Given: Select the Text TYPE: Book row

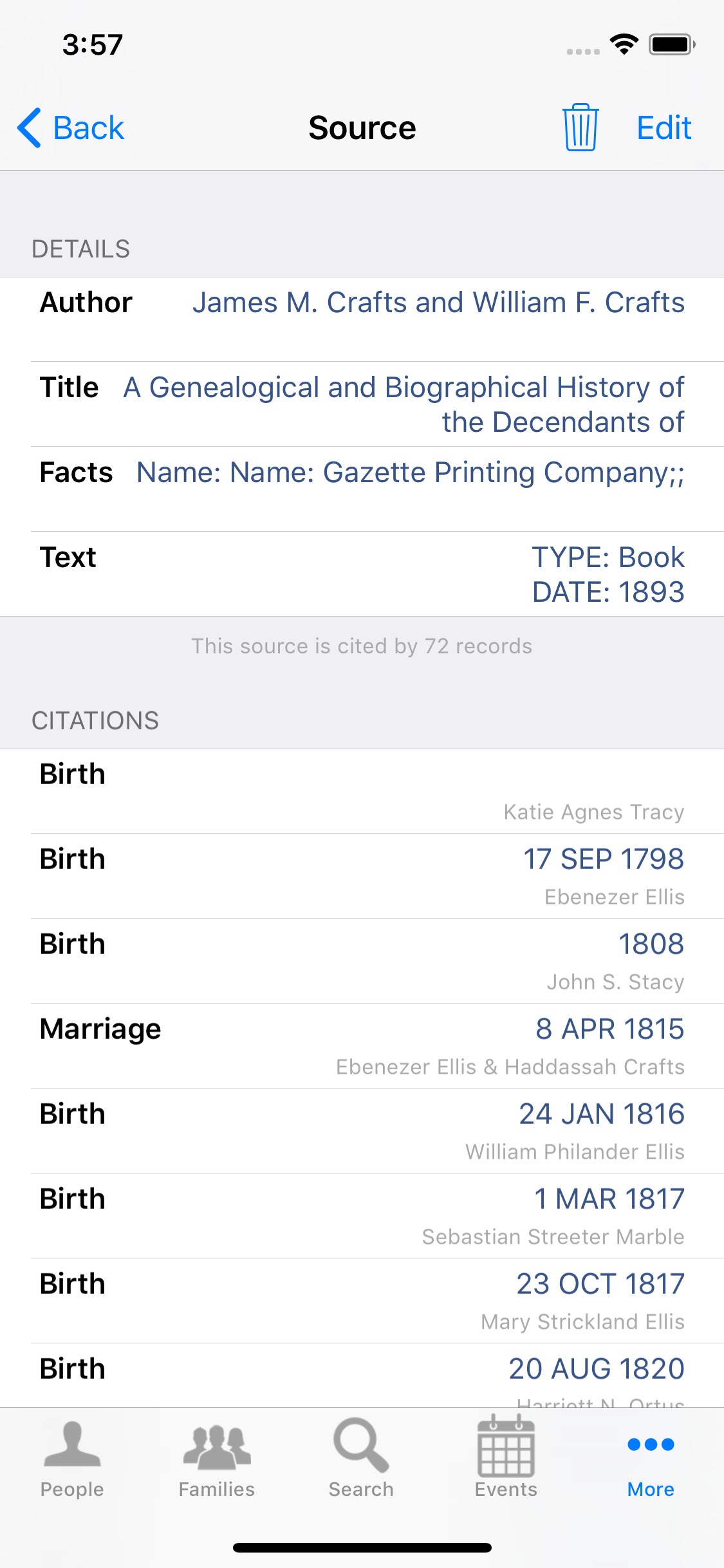Looking at the screenshot, I should pyautogui.click(x=362, y=574).
